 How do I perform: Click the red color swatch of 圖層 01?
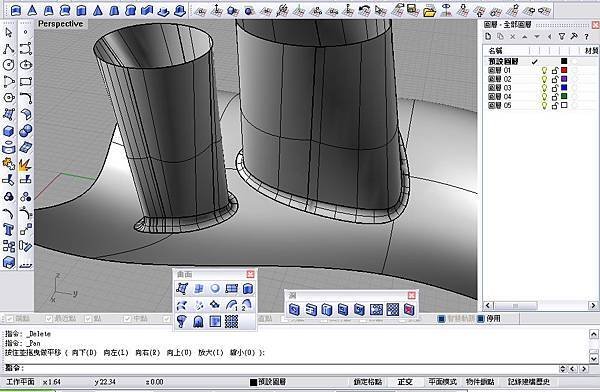pos(564,70)
